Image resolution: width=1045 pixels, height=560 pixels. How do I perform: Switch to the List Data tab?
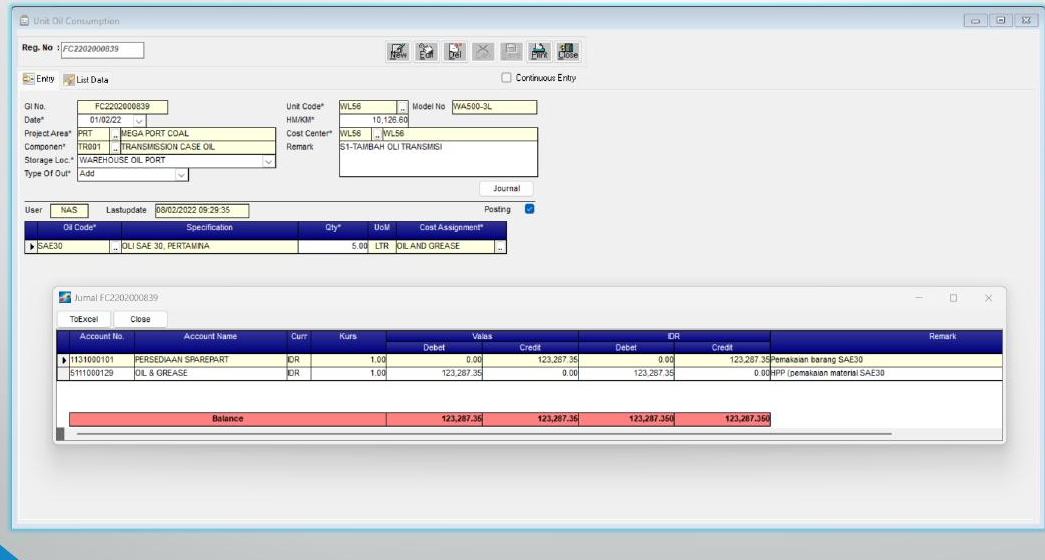click(x=86, y=80)
